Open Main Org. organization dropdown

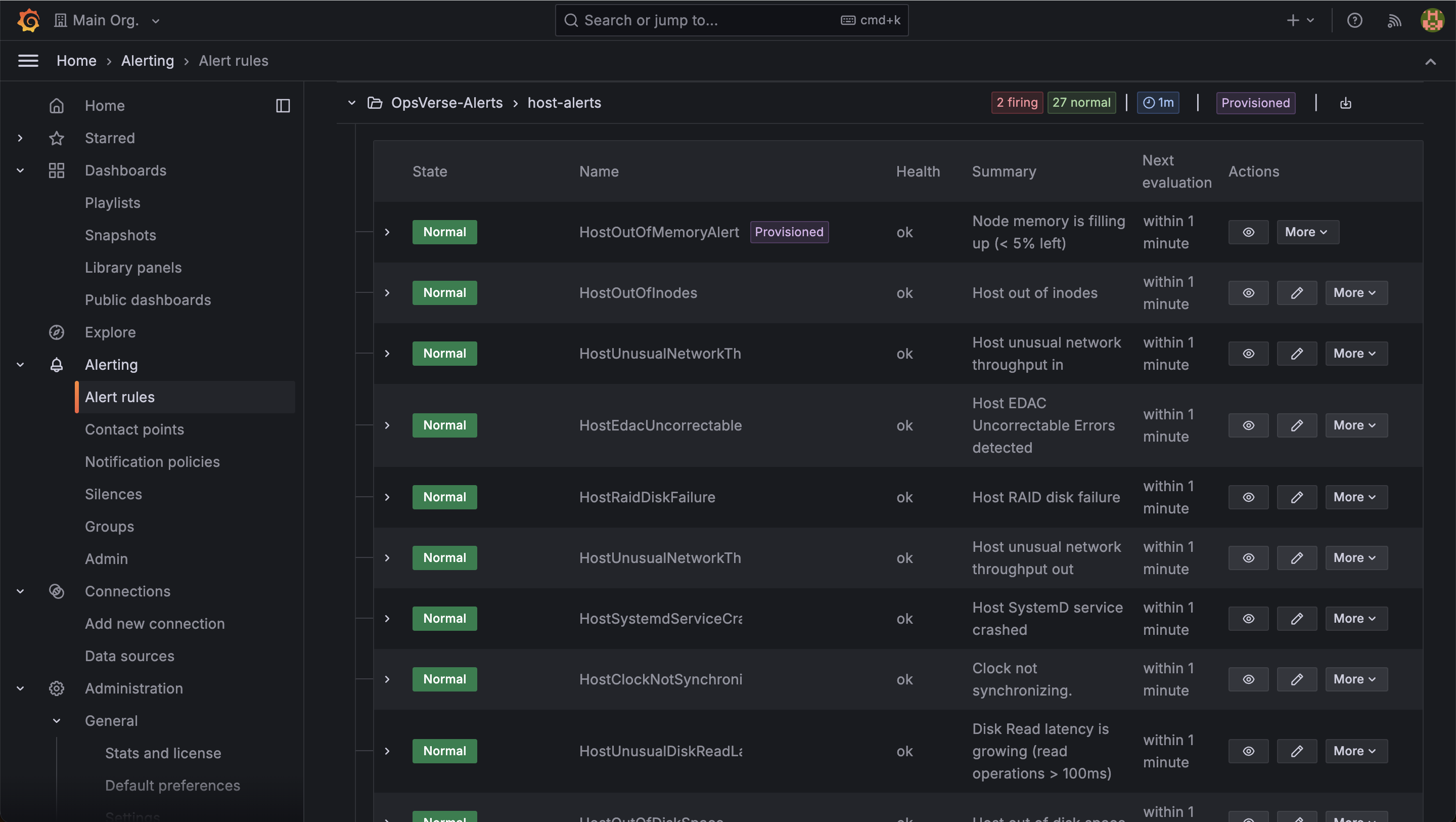(107, 20)
